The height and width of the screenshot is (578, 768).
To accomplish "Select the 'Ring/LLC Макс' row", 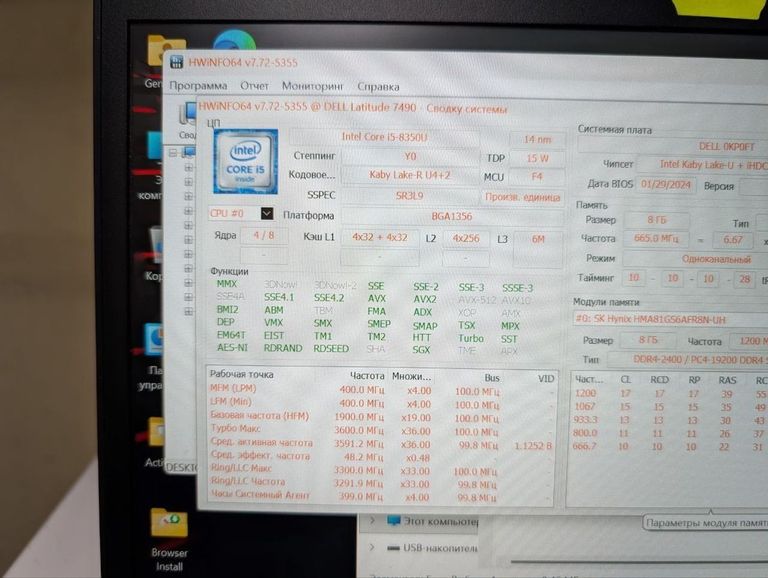I will tap(381, 470).
